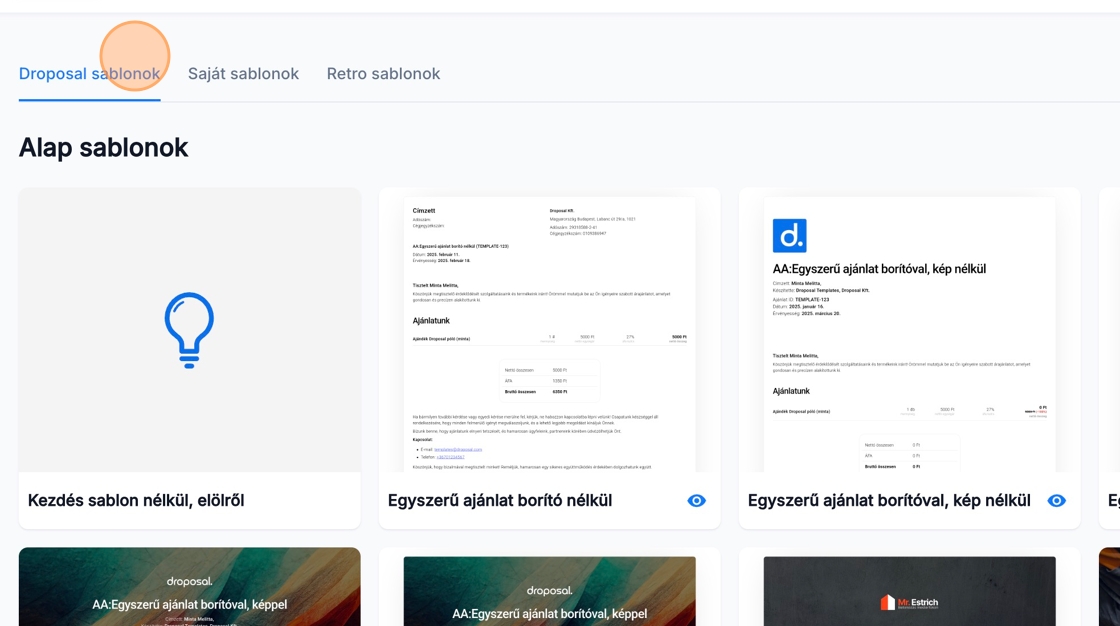This screenshot has height=626, width=1120.
Task: Click the 'Alap sablonok' section heading
Action: (103, 148)
